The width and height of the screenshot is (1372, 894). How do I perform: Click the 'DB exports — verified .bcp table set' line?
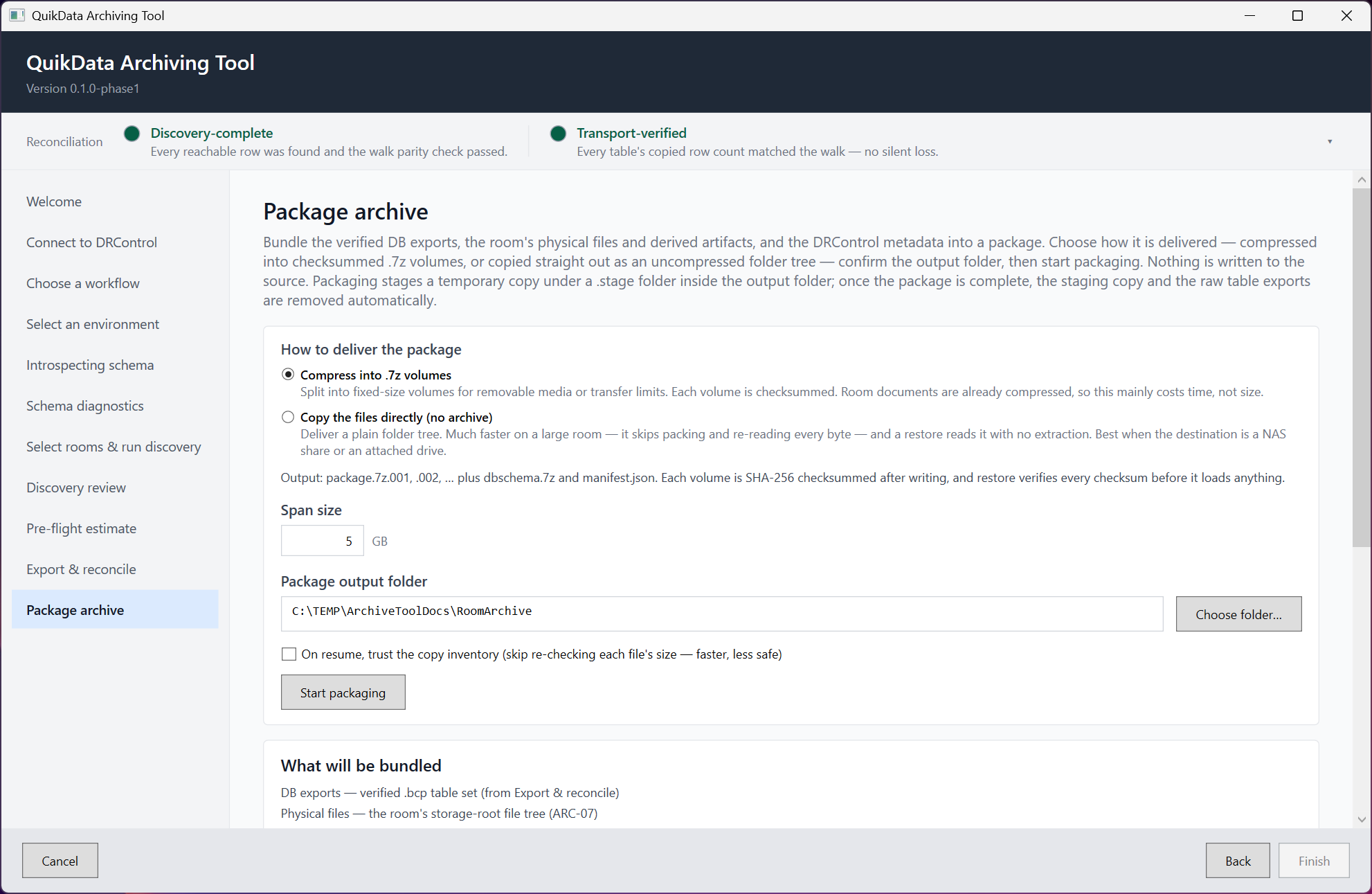[x=450, y=792]
